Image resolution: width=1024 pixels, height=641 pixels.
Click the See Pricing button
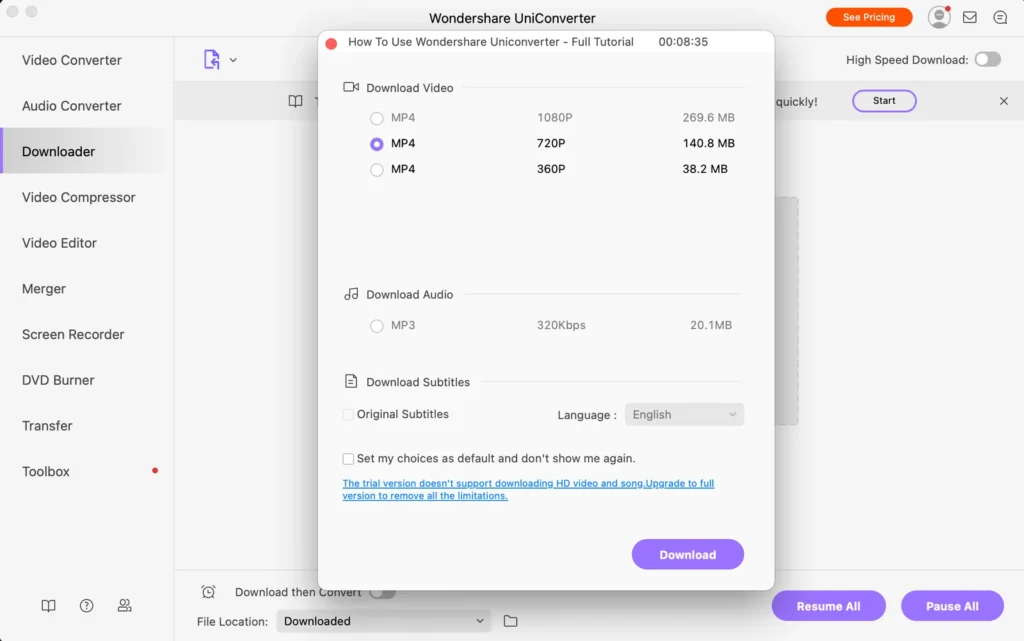pyautogui.click(x=869, y=17)
